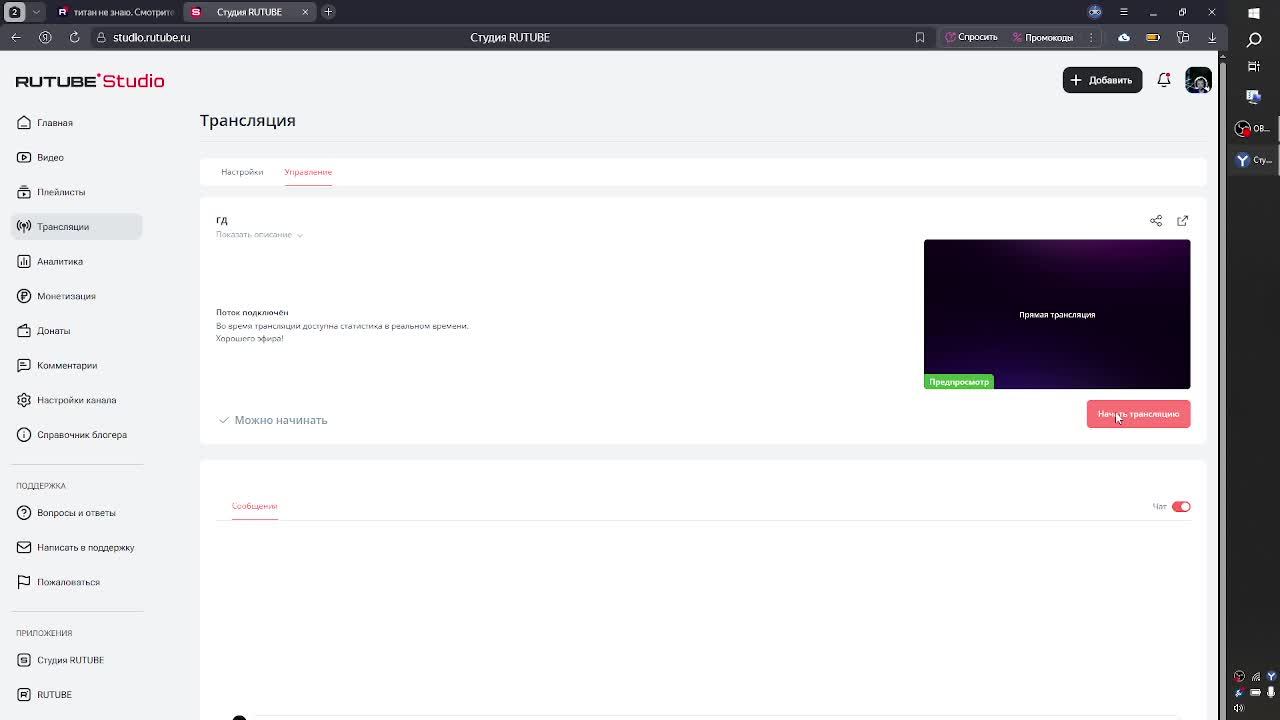The height and width of the screenshot is (720, 1280).
Task: Click Написать в поддержку
Action: 76,547
